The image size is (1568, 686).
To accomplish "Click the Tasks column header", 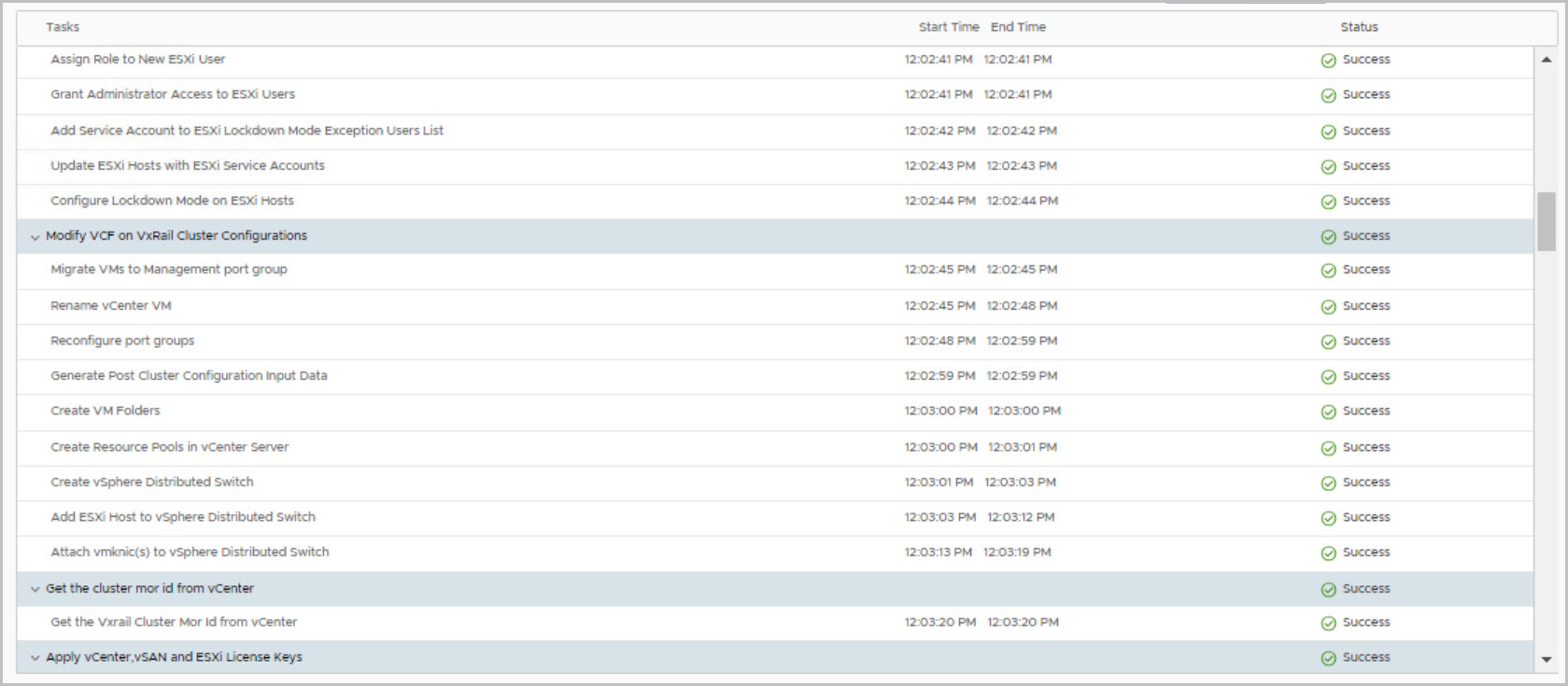I will coord(63,27).
